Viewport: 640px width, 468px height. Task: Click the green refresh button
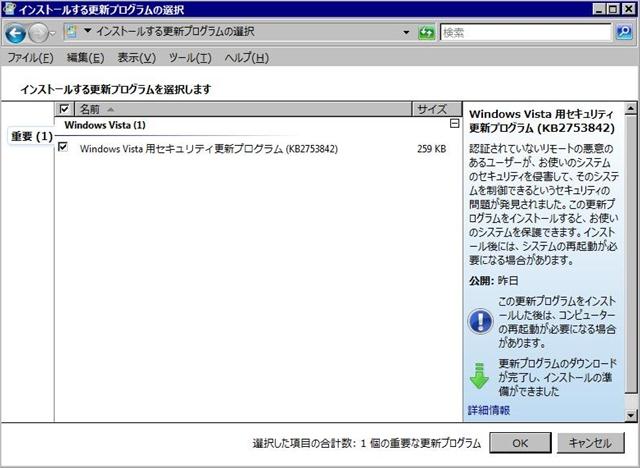427,33
